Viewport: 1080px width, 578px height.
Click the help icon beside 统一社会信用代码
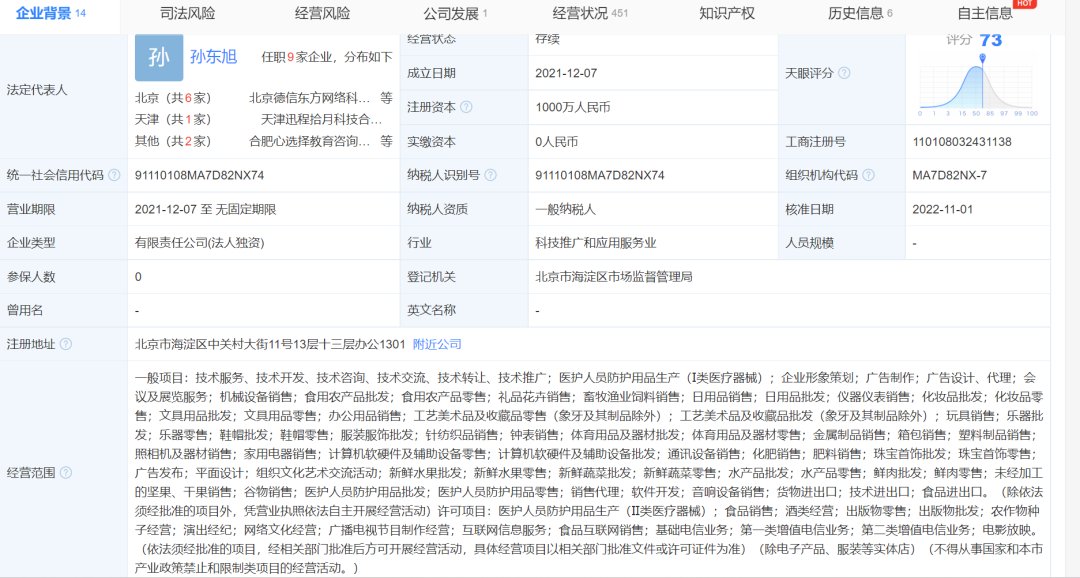[x=113, y=174]
